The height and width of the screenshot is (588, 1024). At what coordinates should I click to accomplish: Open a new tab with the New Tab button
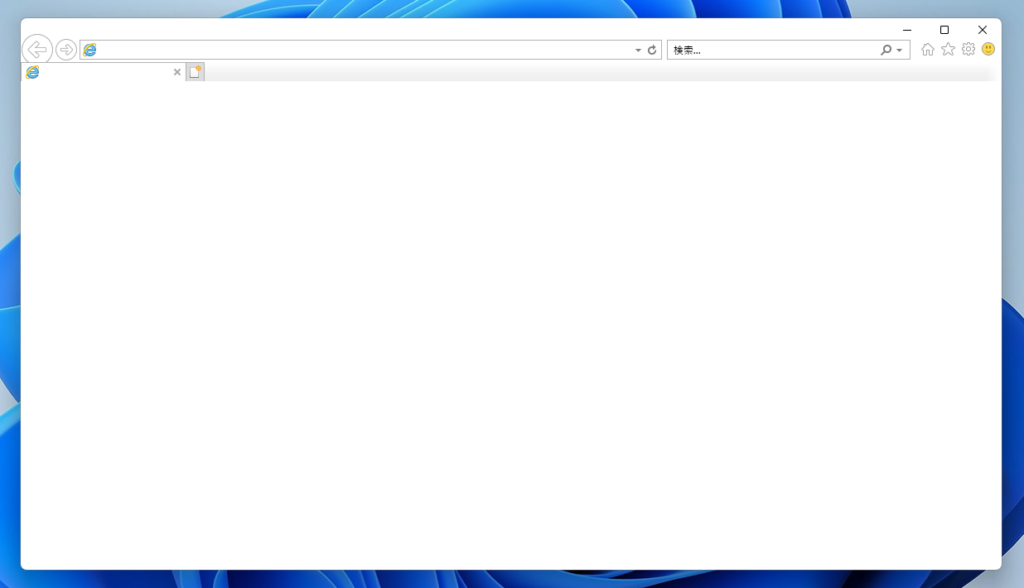tap(195, 72)
